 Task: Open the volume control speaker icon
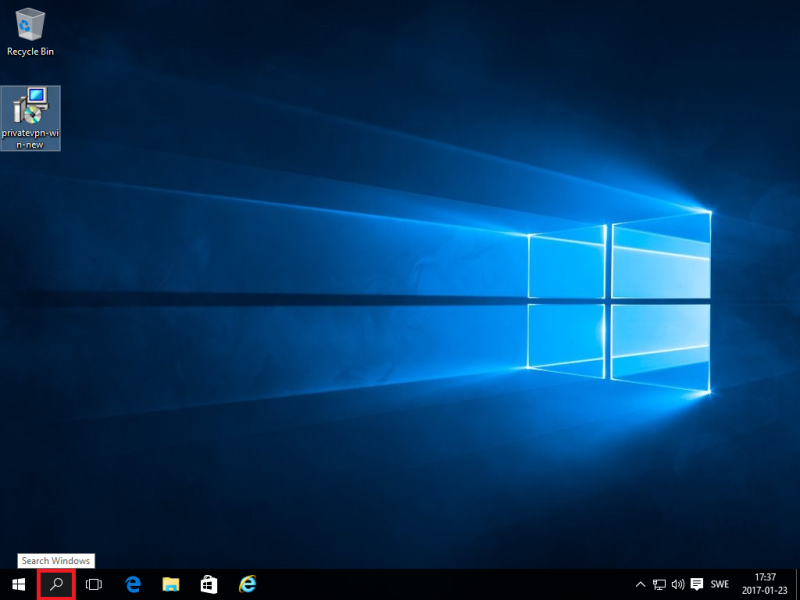point(677,584)
